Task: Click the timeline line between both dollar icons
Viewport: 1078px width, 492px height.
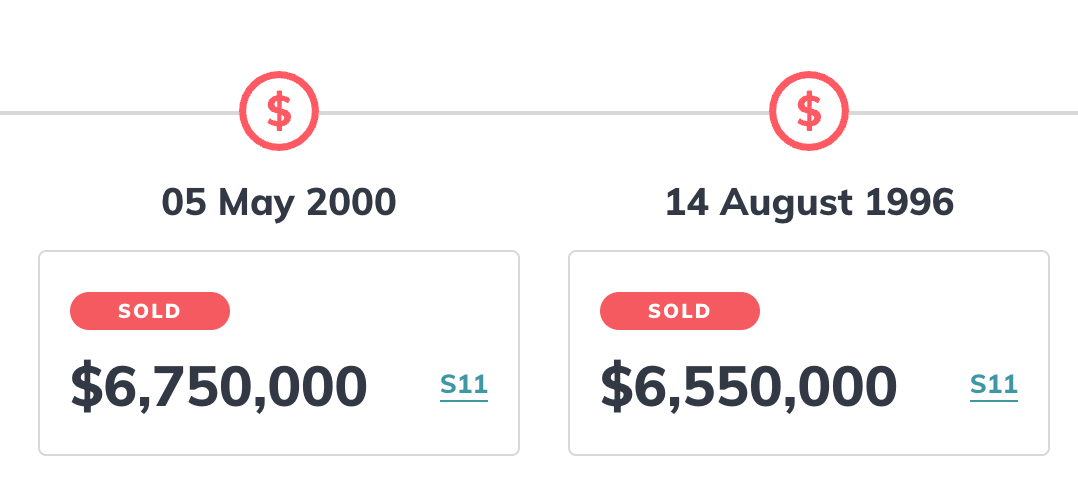Action: click(544, 113)
